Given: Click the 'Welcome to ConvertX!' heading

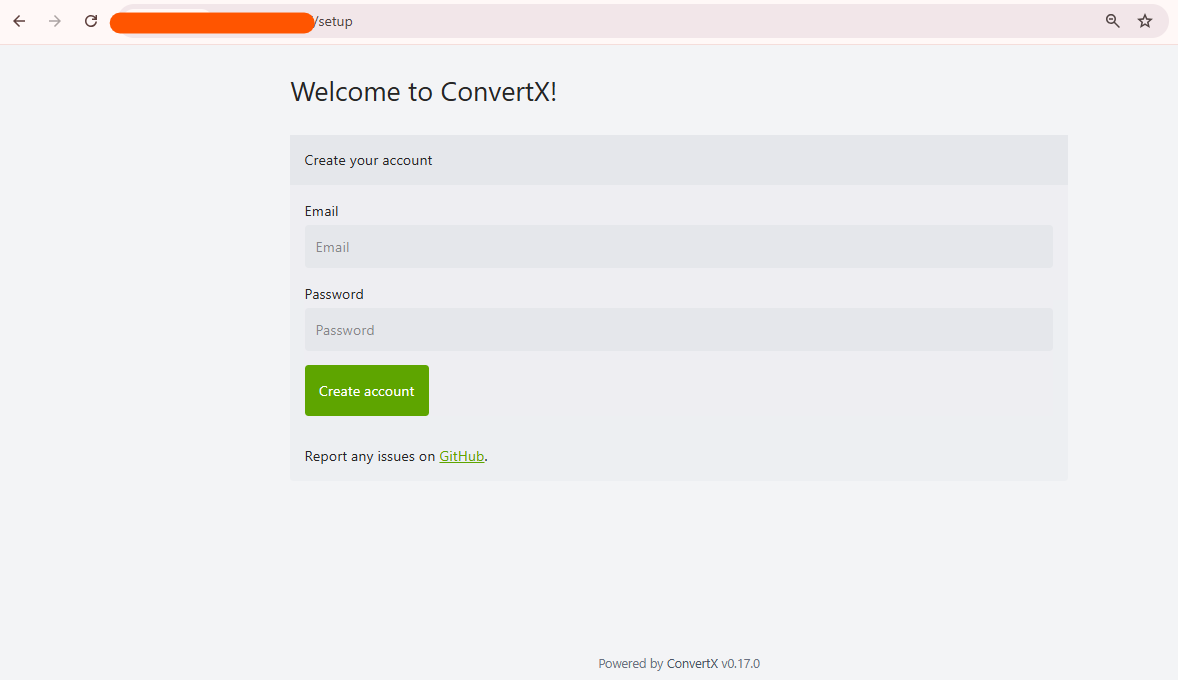Looking at the screenshot, I should (x=423, y=92).
